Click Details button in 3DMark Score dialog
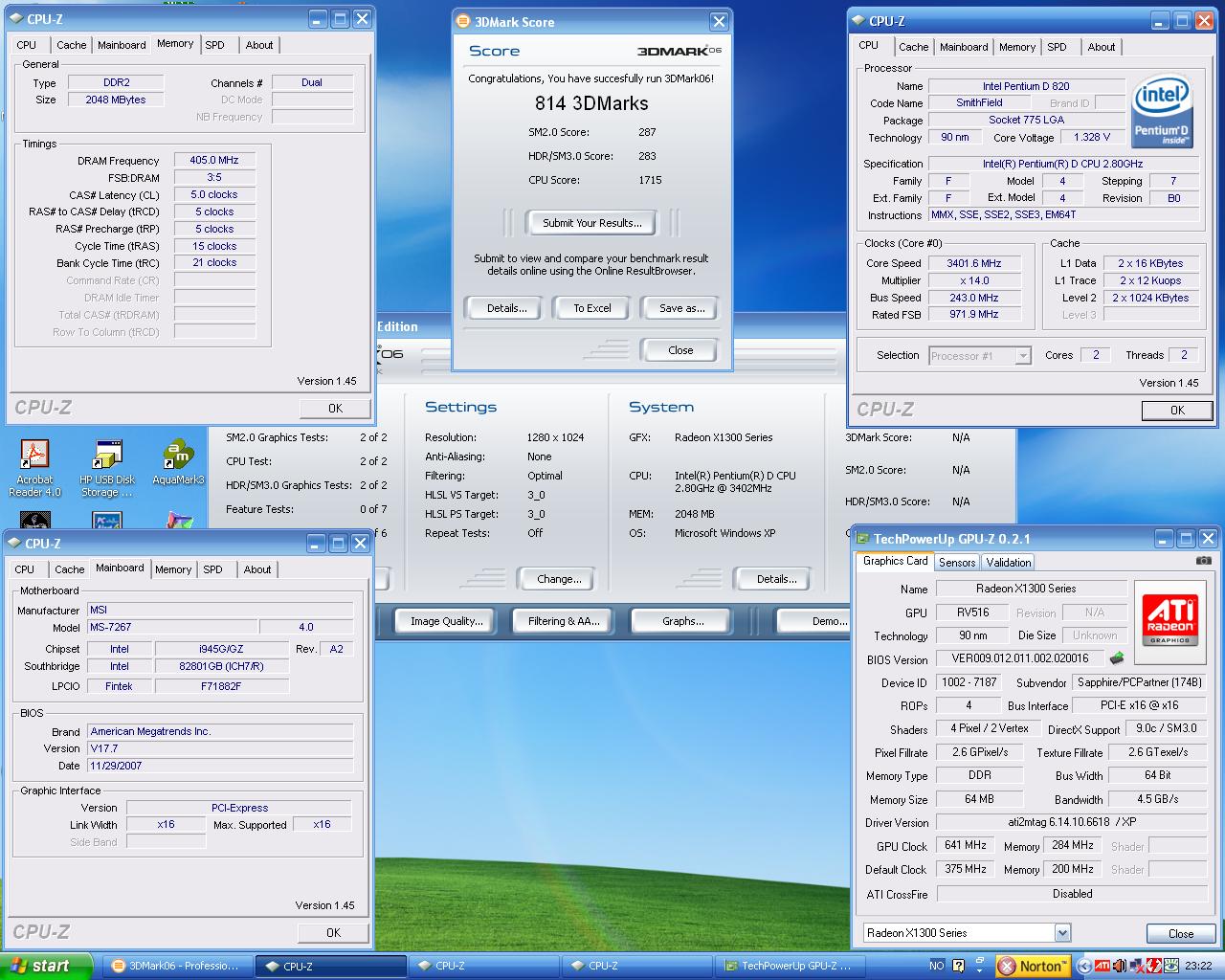Screen dimensions: 1225x980 click(x=506, y=308)
